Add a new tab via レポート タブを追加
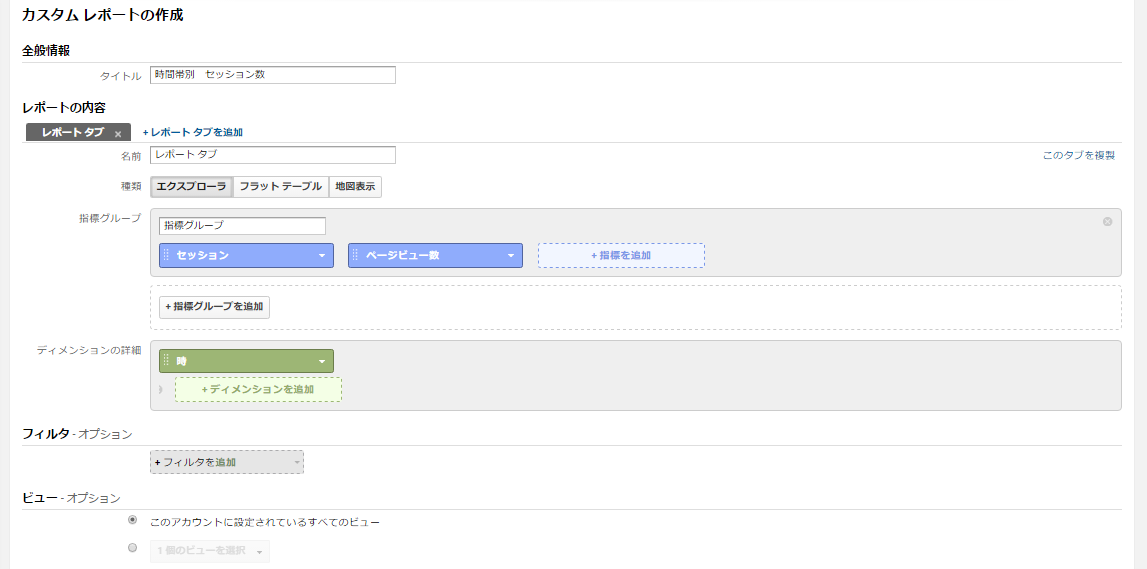This screenshot has width=1147, height=569. (193, 132)
